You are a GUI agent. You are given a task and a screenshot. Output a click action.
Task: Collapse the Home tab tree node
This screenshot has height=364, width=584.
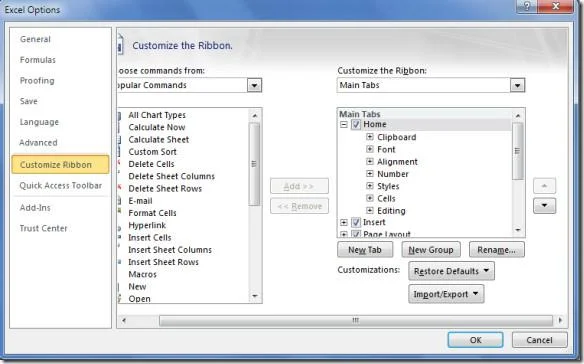(x=344, y=125)
